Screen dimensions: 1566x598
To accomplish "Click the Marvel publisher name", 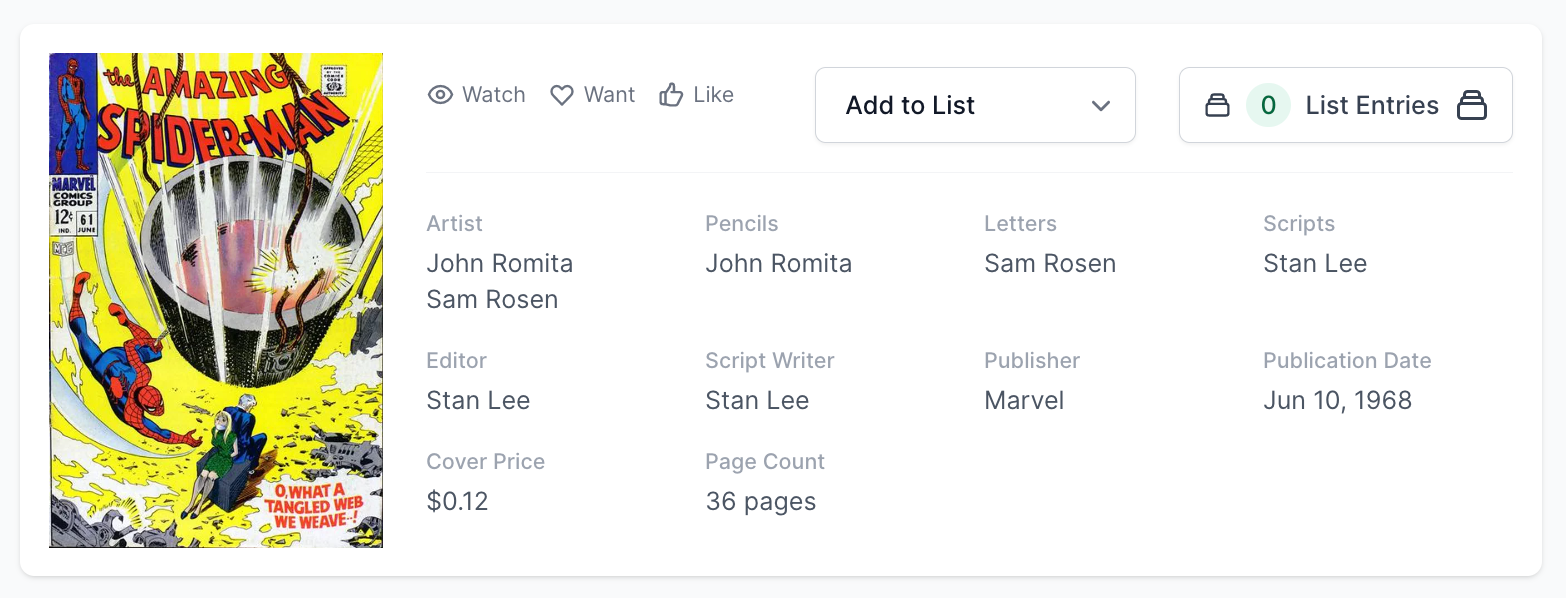I will pyautogui.click(x=1024, y=401).
